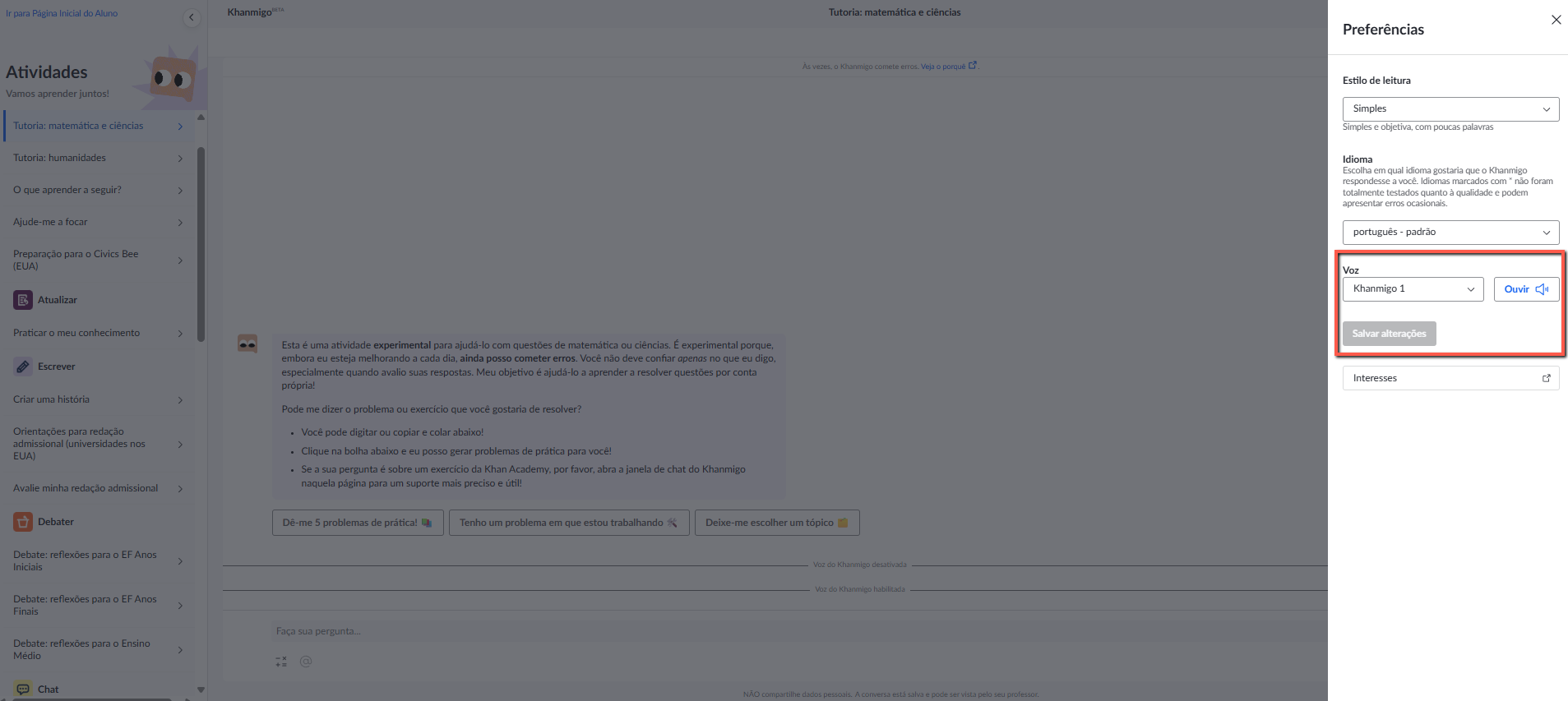Click Dê-me 5 problemas de prática! button

click(358, 523)
